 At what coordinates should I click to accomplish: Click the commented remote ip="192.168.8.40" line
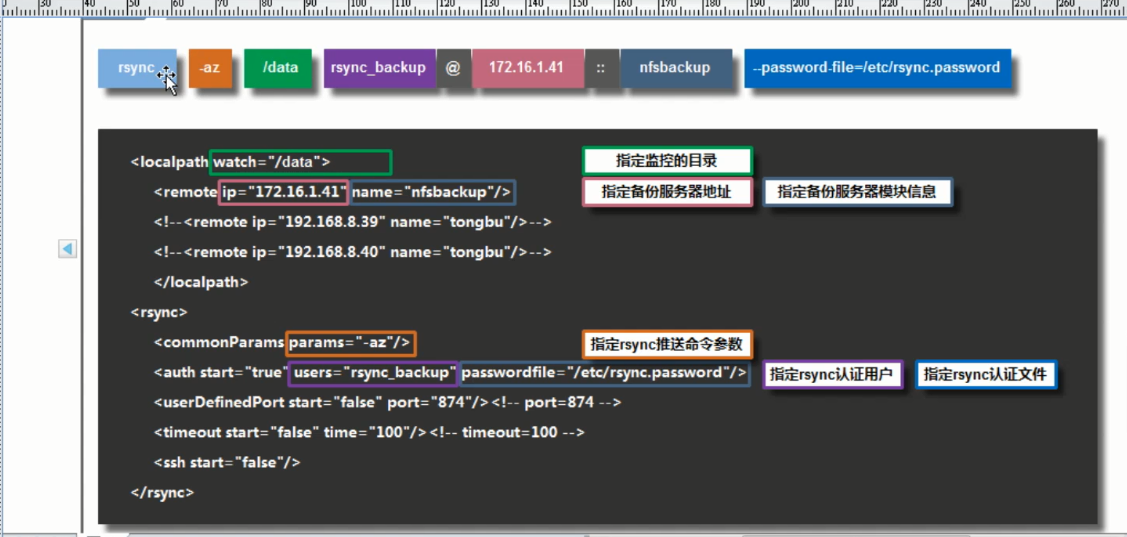click(x=352, y=253)
